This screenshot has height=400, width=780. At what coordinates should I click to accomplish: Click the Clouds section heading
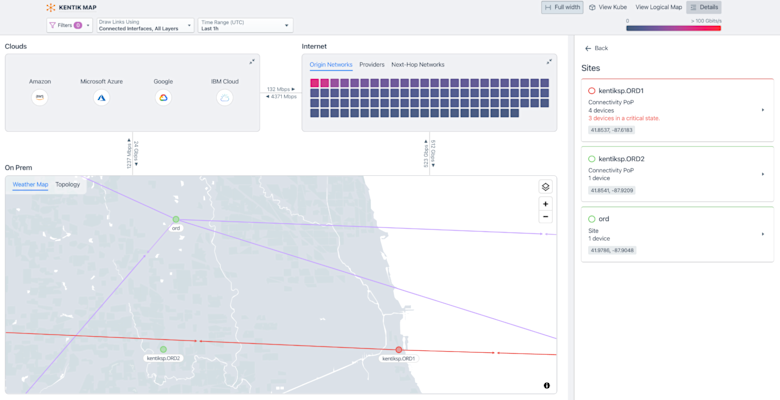[x=16, y=46]
